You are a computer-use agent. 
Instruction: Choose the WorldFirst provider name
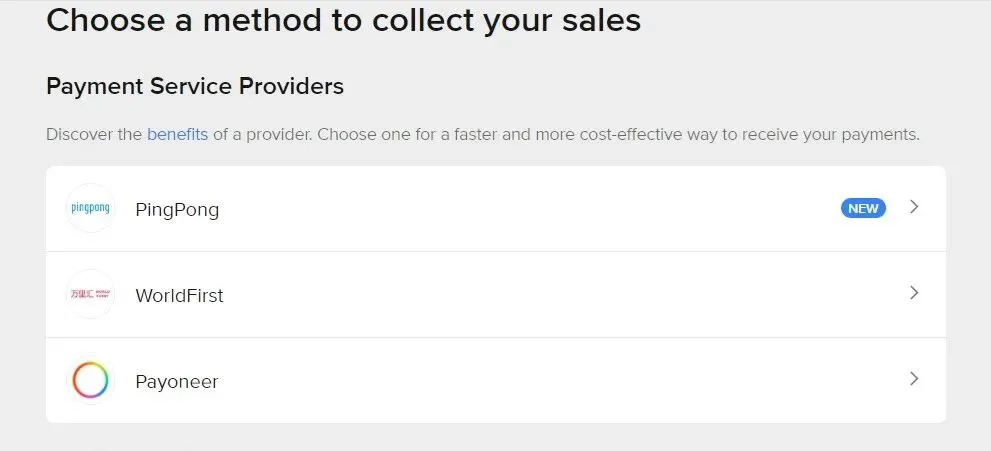click(179, 296)
